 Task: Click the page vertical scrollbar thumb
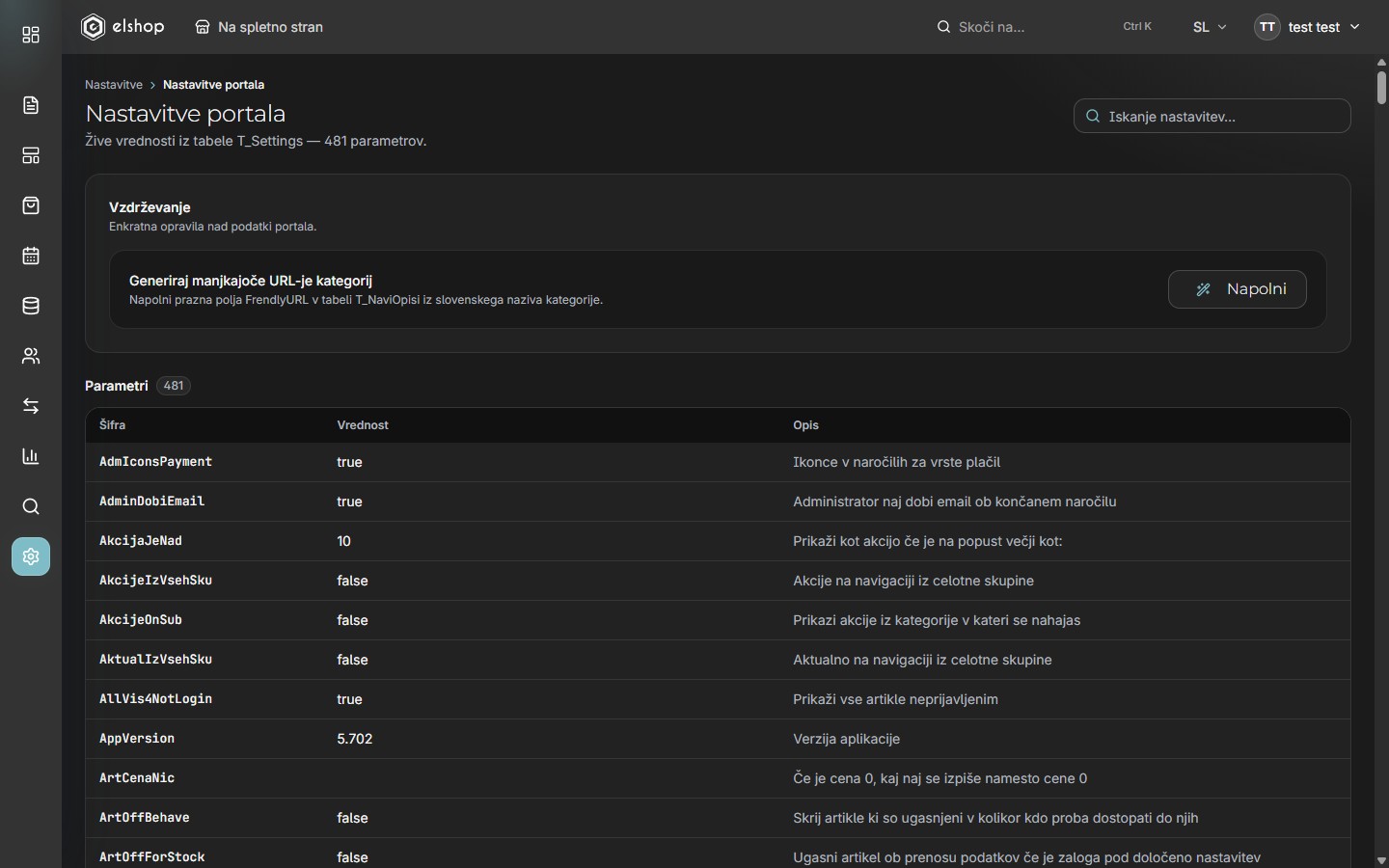click(1381, 87)
